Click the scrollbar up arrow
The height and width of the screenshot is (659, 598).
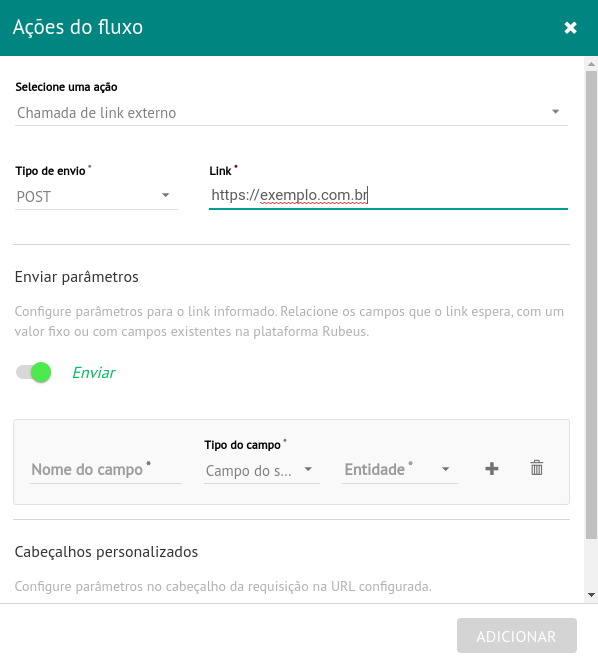tap(591, 64)
